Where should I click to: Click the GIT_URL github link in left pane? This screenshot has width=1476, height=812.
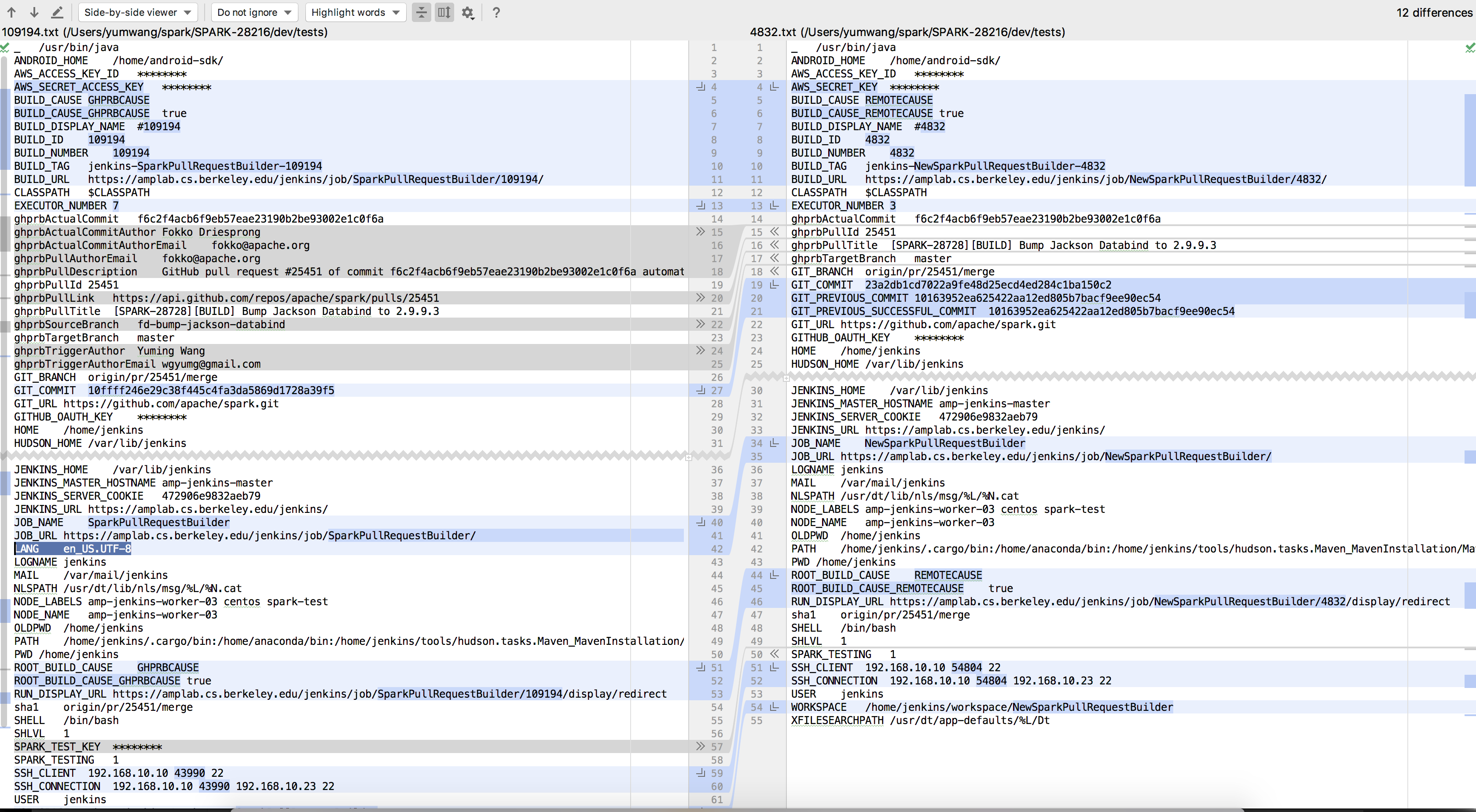tap(171, 404)
